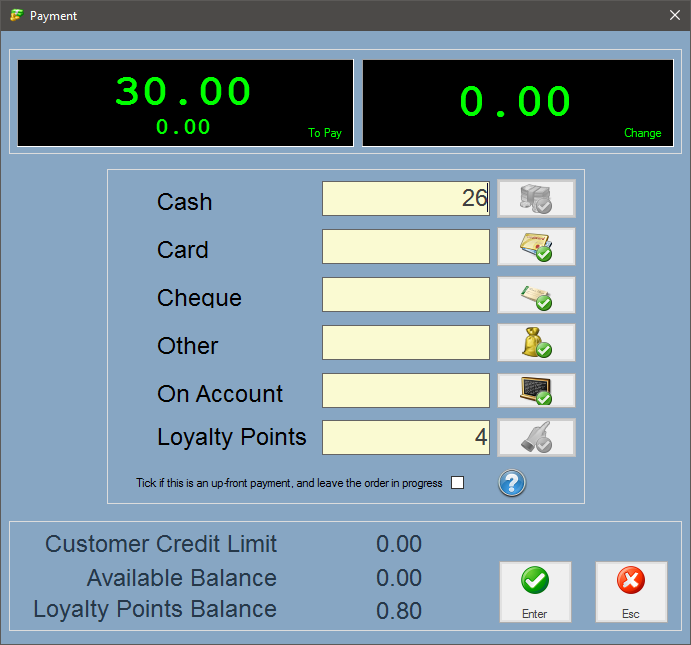
Task: Close the Payment dialog window
Action: tap(673, 16)
